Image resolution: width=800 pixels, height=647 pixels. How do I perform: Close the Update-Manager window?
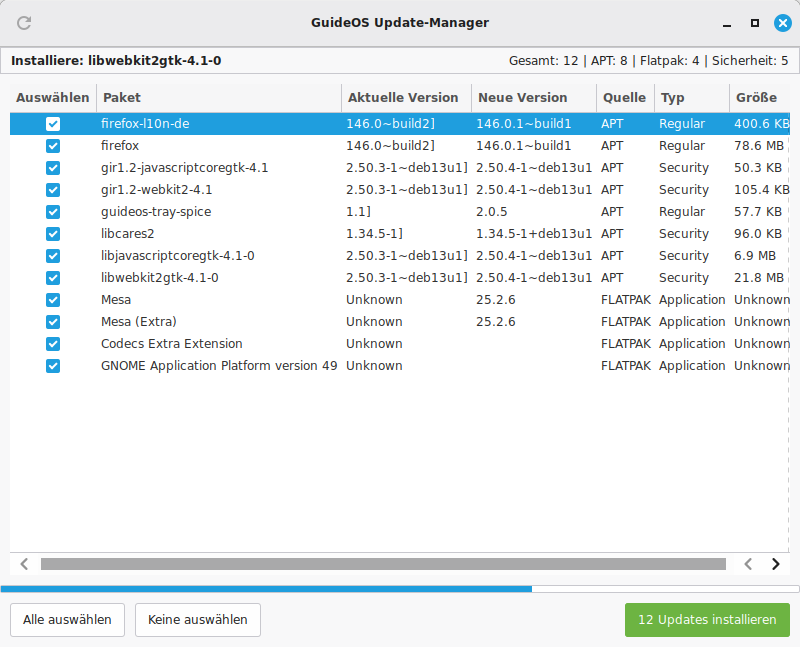click(x=782, y=22)
